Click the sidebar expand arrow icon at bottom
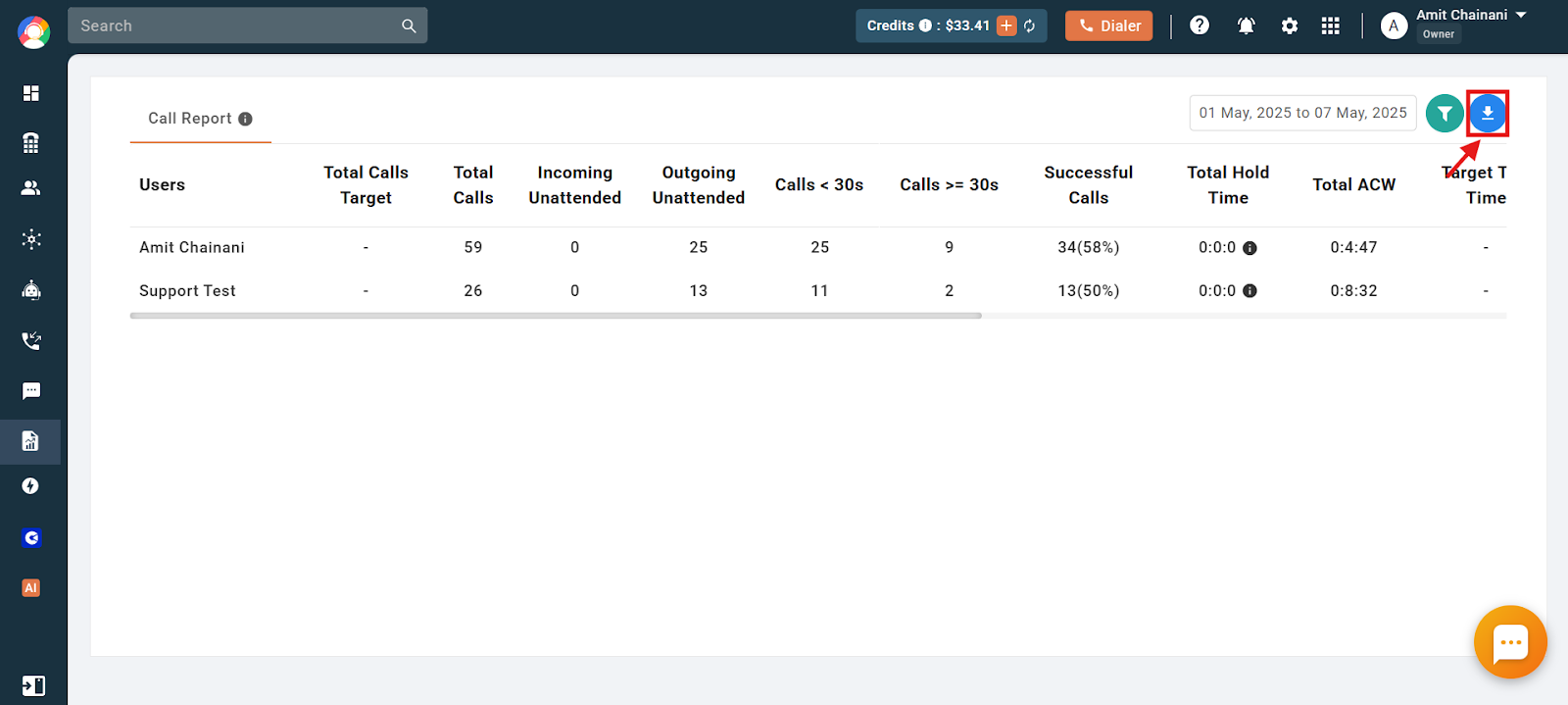Viewport: 1568px width, 705px height. tap(33, 685)
